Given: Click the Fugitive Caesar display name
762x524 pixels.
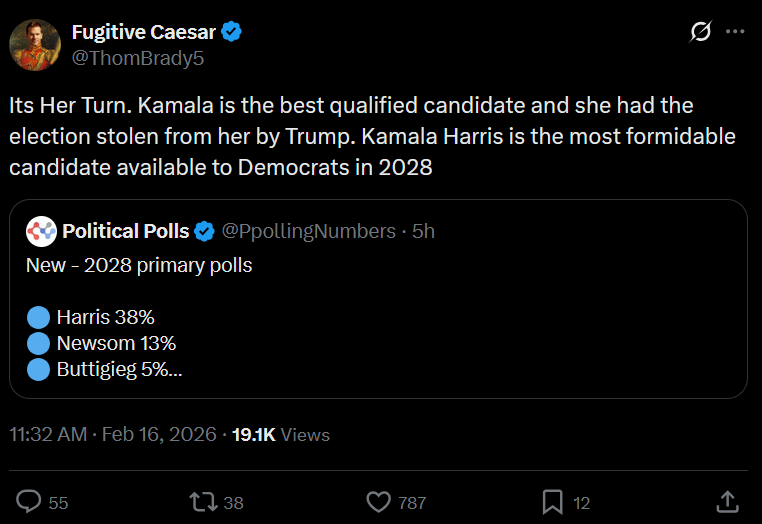Looking at the screenshot, I should [143, 32].
